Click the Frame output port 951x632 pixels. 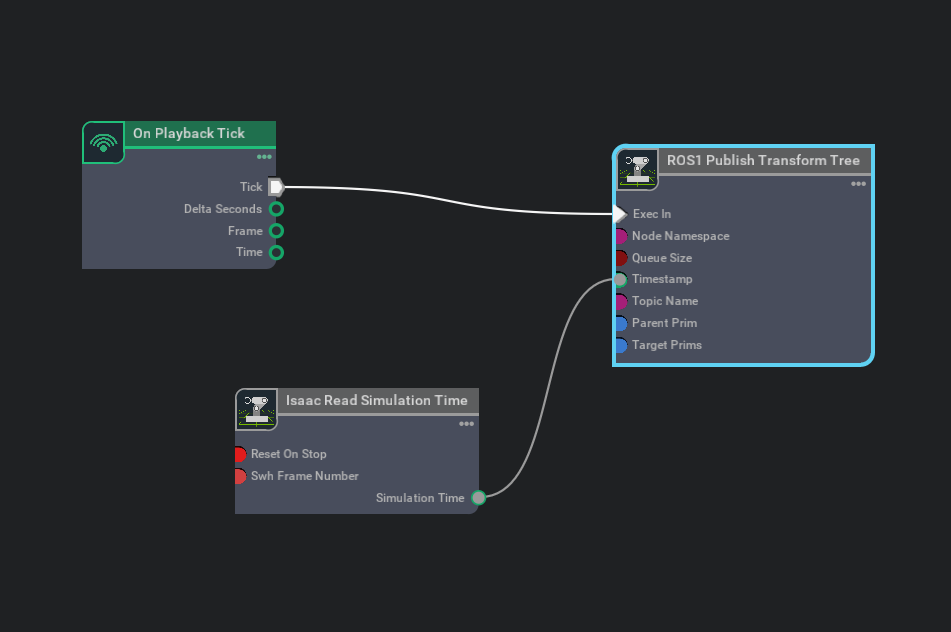pos(277,231)
